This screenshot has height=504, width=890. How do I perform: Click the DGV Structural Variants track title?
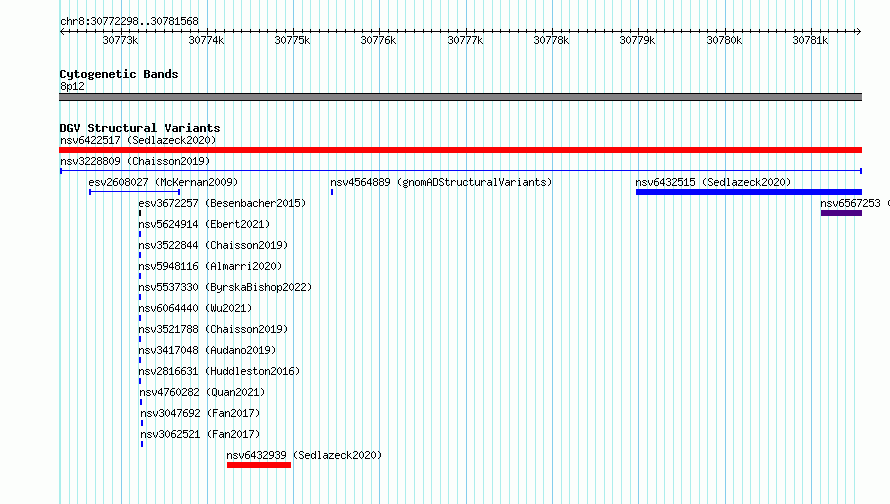coord(140,128)
